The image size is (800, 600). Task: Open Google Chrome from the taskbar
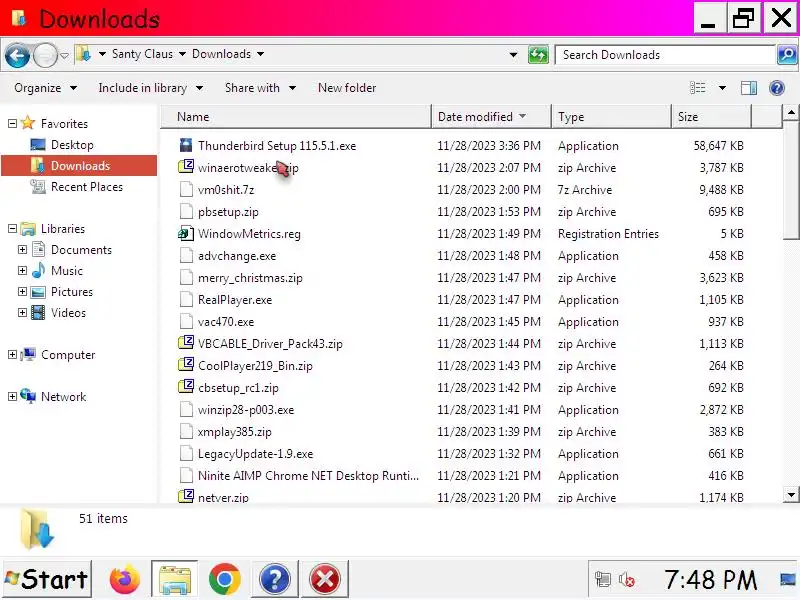(x=224, y=579)
